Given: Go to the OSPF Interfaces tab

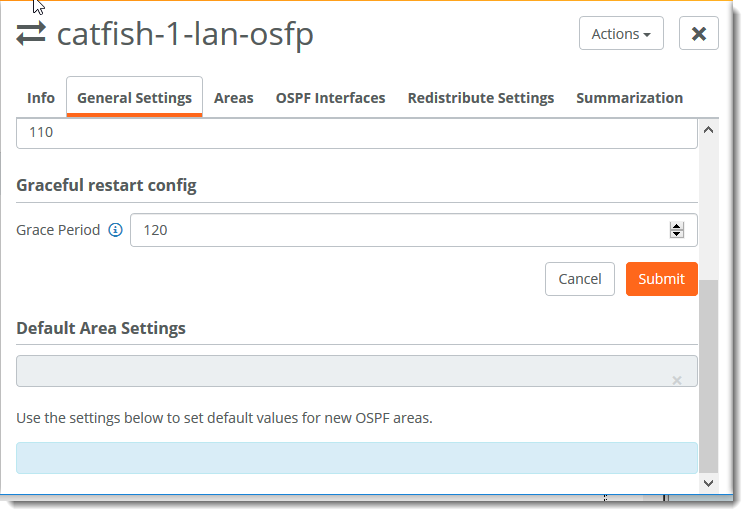Looking at the screenshot, I should [x=330, y=98].
